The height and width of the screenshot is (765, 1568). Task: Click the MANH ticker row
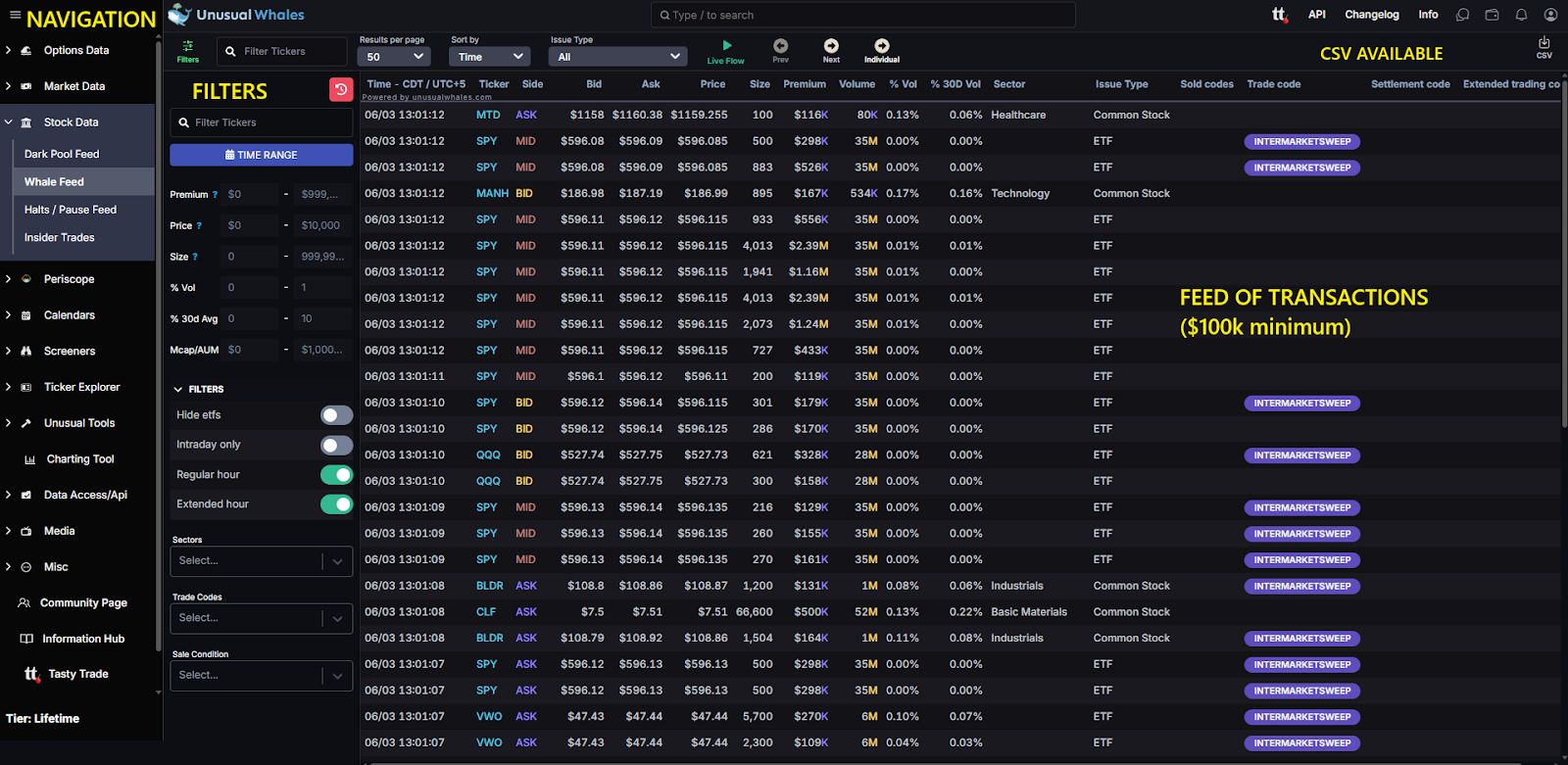coord(961,194)
